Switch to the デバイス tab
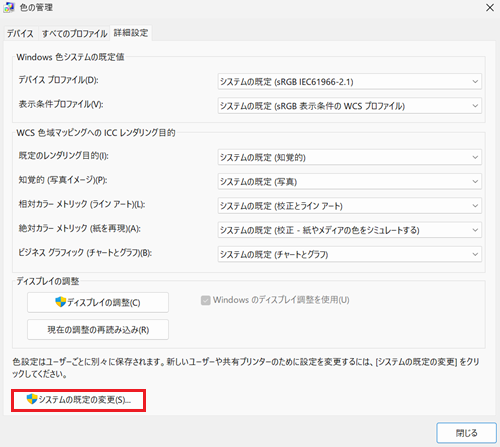 pos(20,33)
